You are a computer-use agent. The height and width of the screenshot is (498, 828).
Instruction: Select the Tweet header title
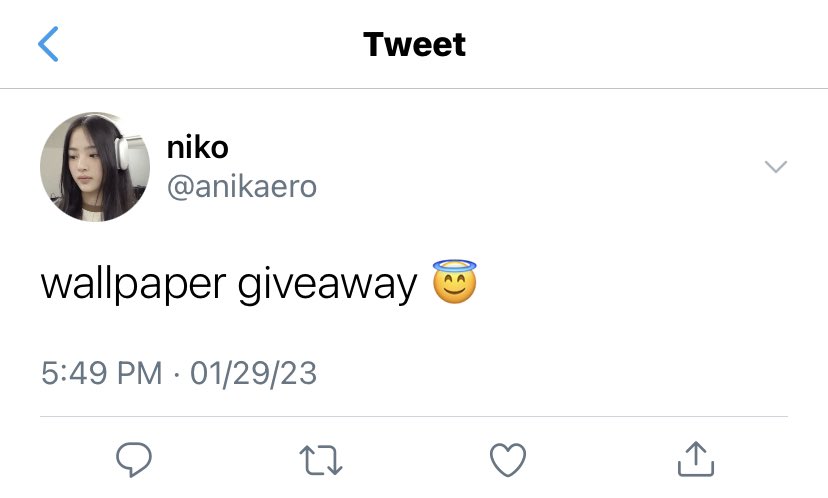click(x=415, y=44)
